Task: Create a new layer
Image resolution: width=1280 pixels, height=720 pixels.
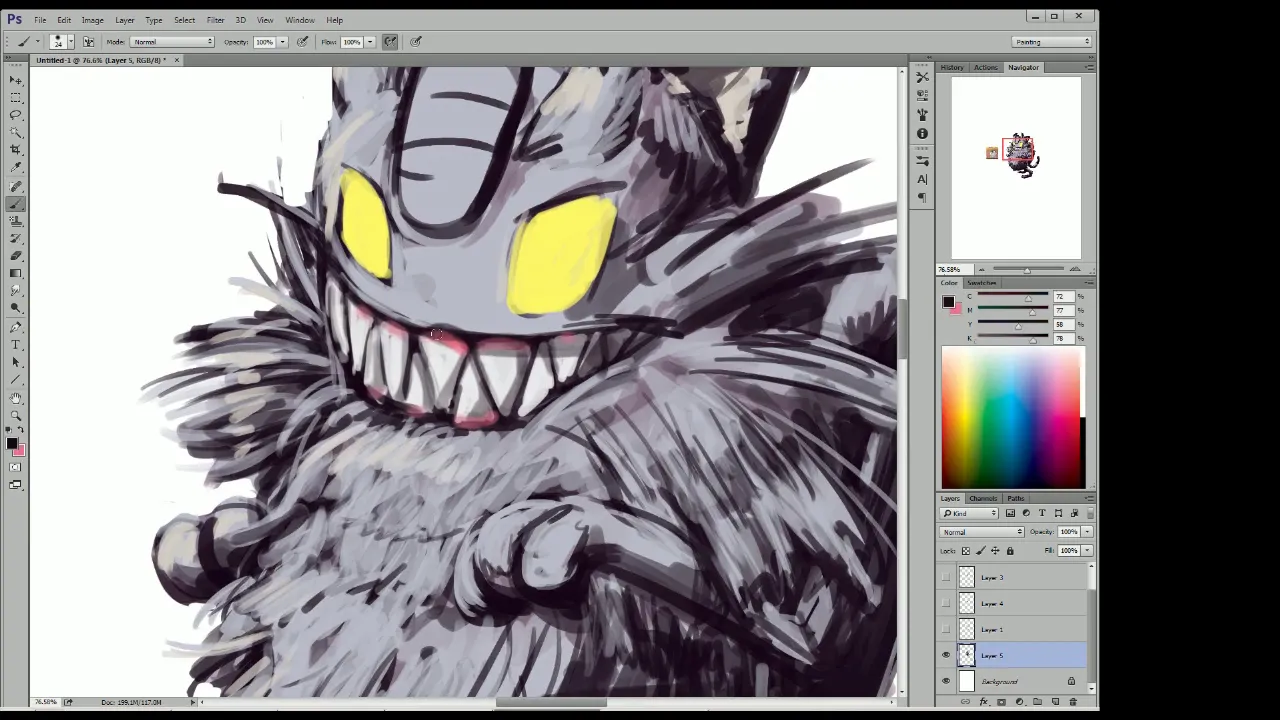Action: (x=1055, y=702)
